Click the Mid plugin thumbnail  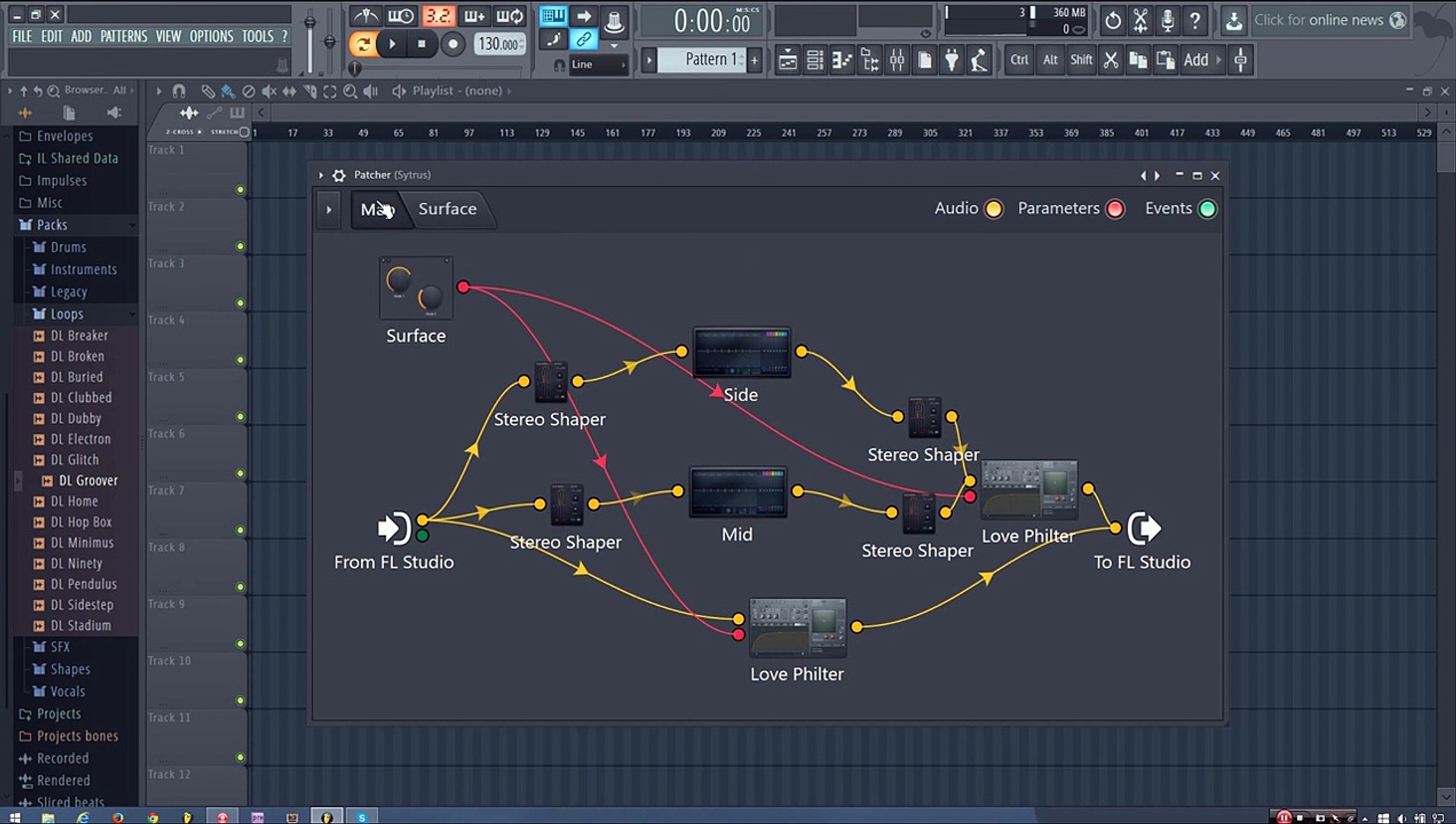pos(738,492)
